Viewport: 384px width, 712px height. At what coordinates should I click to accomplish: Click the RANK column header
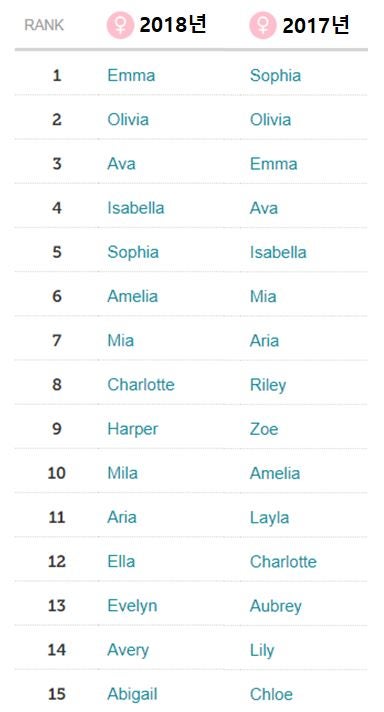point(44,25)
